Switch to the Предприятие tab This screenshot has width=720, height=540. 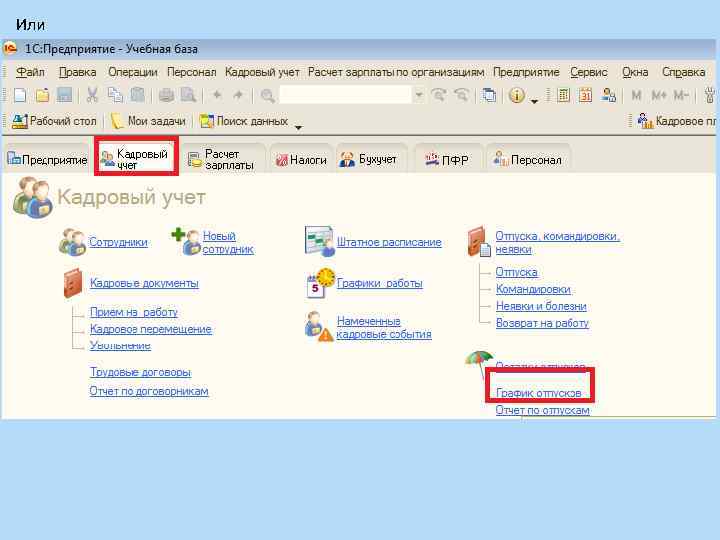click(47, 159)
